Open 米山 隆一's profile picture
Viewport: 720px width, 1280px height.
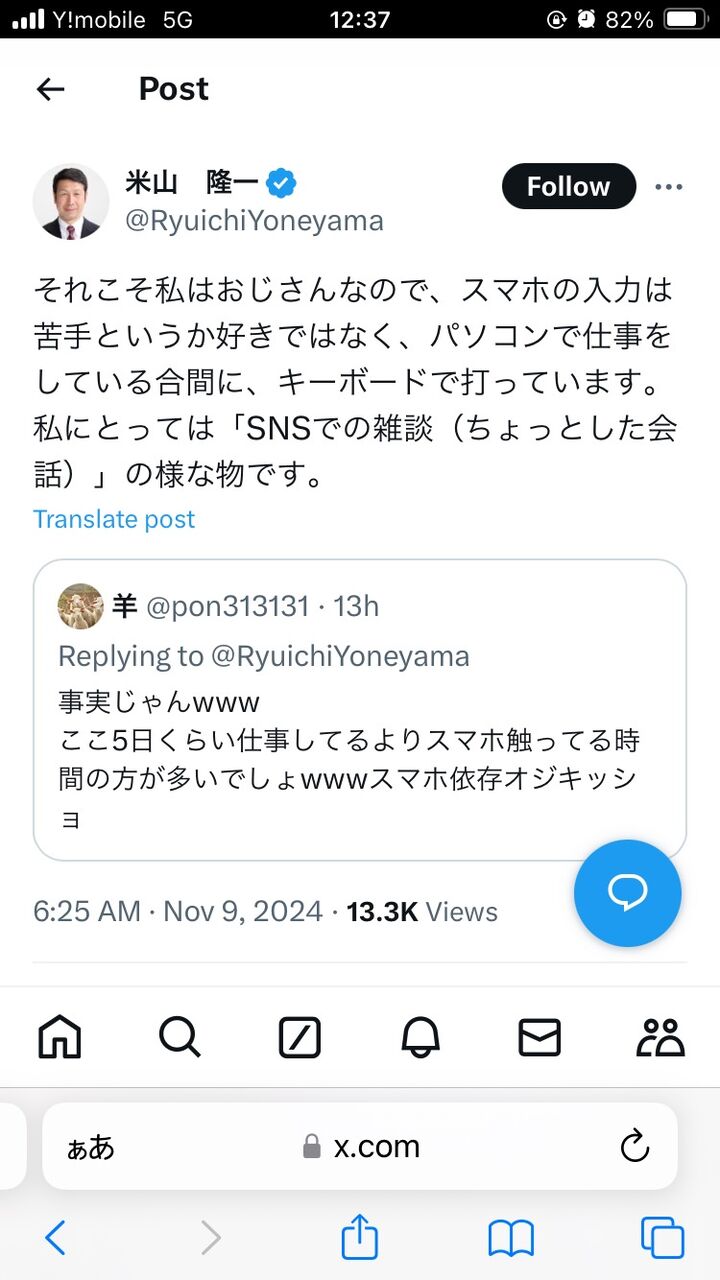click(71, 201)
